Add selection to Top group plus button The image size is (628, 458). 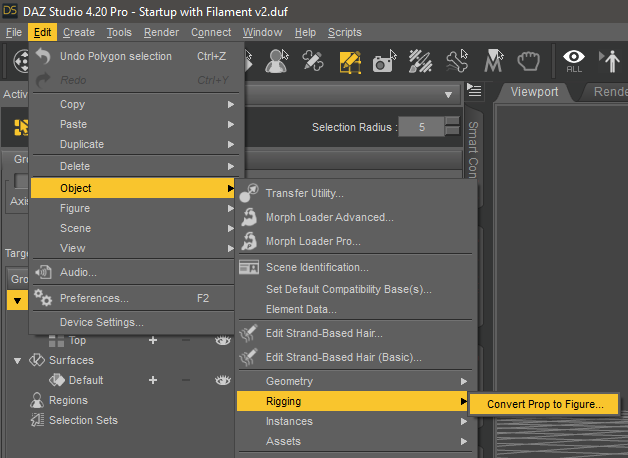[153, 340]
